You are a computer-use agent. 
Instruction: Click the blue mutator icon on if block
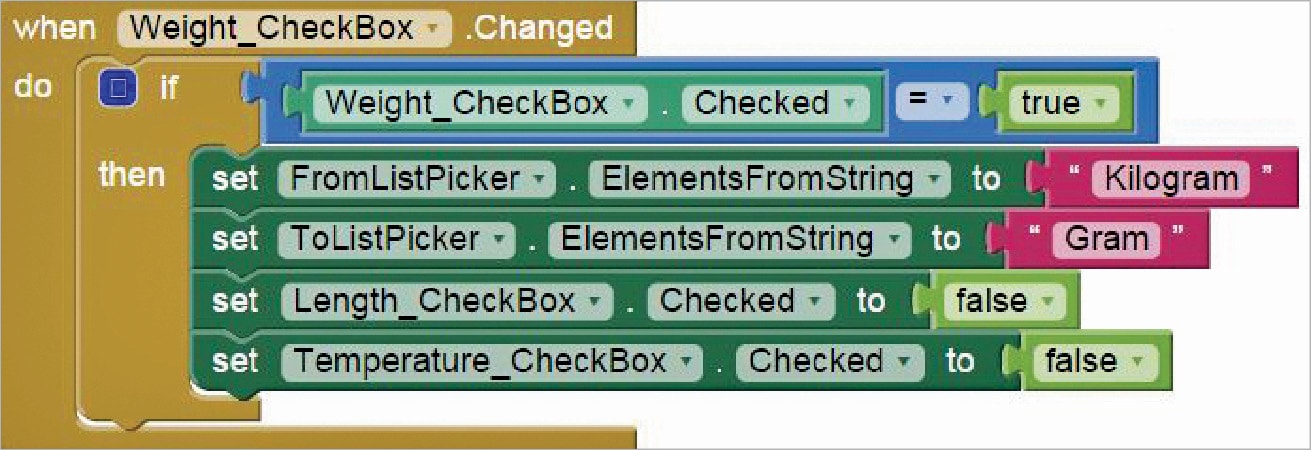click(x=118, y=90)
